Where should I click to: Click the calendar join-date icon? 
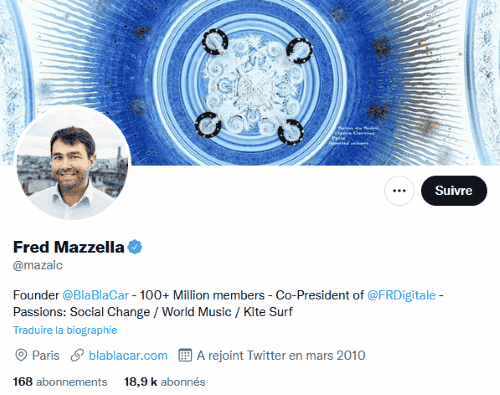point(185,355)
